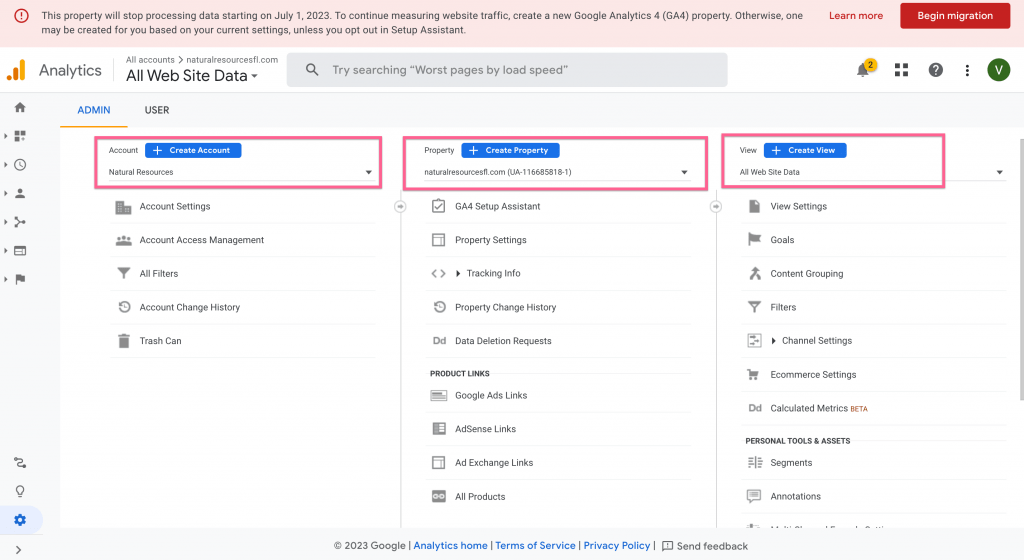This screenshot has width=1024, height=560.
Task: Click the Begin migration button
Action: click(955, 16)
